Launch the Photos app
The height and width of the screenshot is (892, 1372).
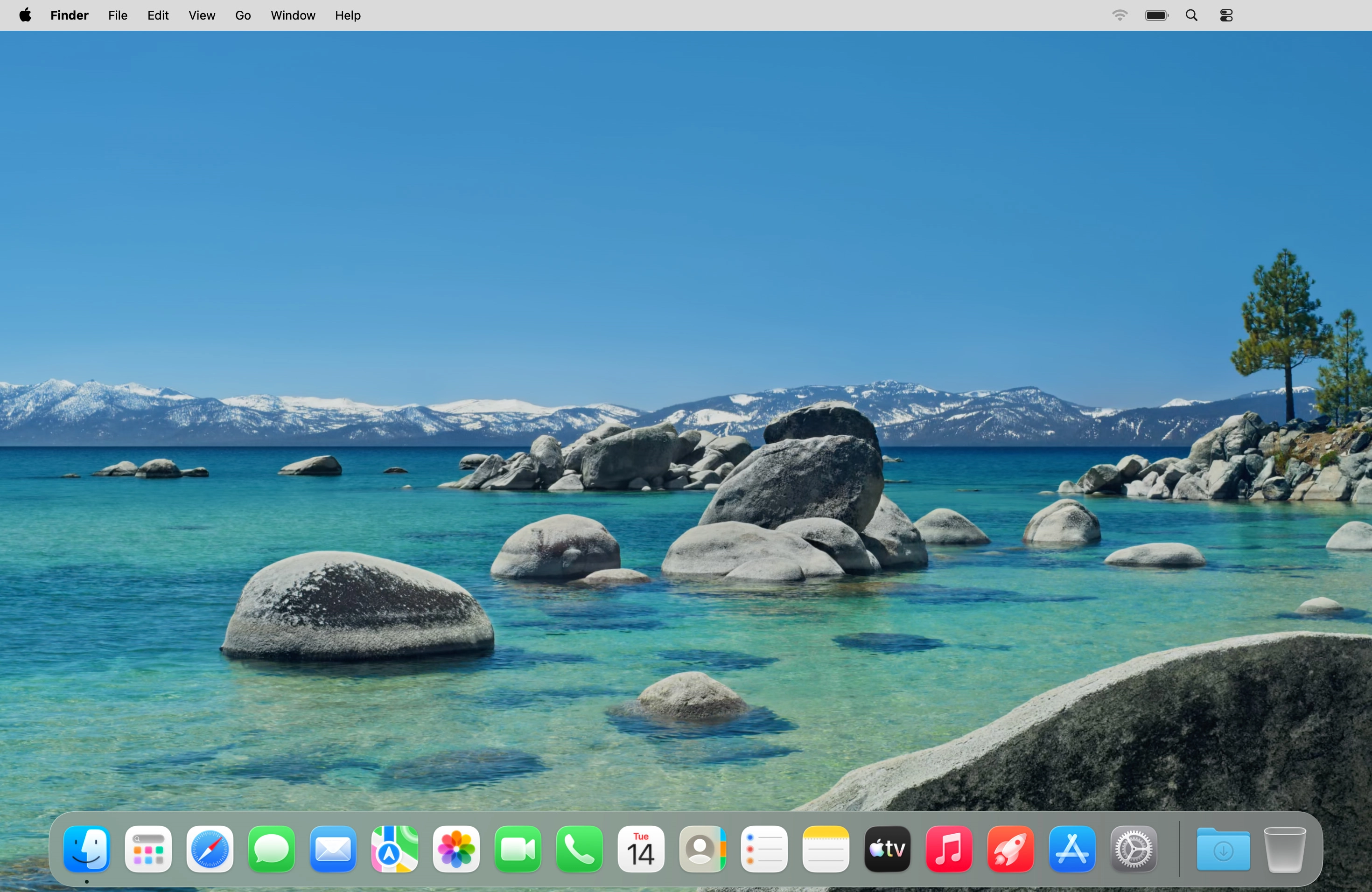(x=456, y=850)
